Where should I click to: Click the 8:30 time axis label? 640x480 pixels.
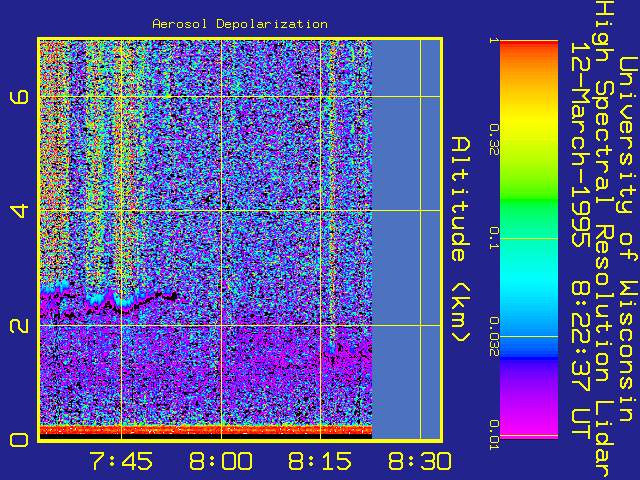420,461
